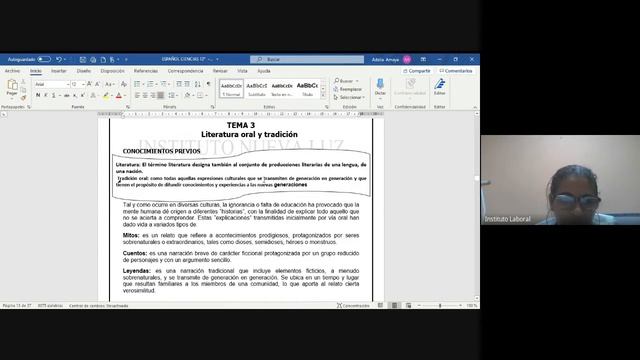This screenshot has height=360, width=640.
Task: Toggle strikethrough formatting
Action: [x=67, y=95]
